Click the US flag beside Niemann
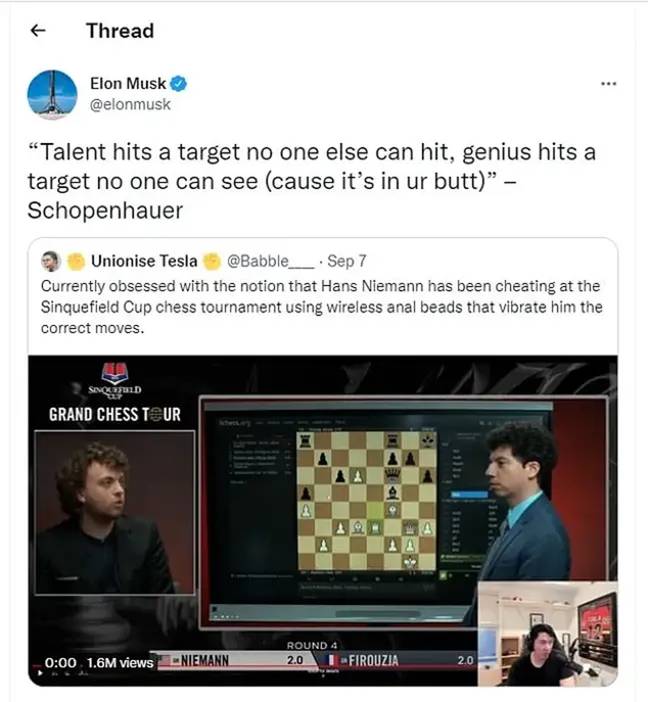This screenshot has height=702, width=648. [x=164, y=660]
